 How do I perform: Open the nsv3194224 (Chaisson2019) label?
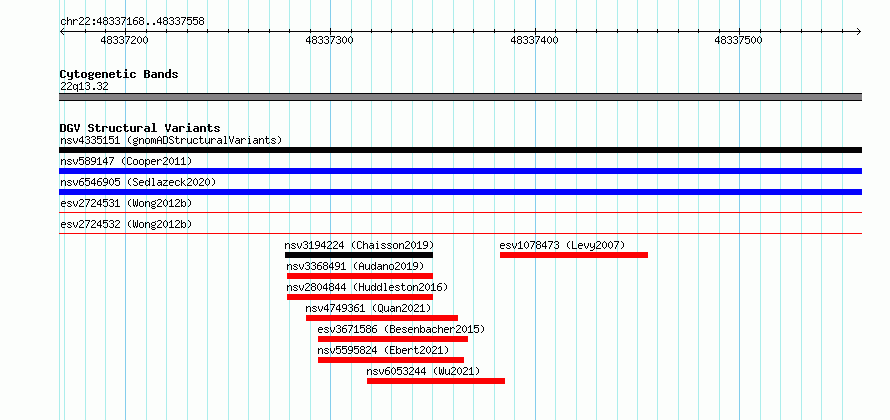359,245
